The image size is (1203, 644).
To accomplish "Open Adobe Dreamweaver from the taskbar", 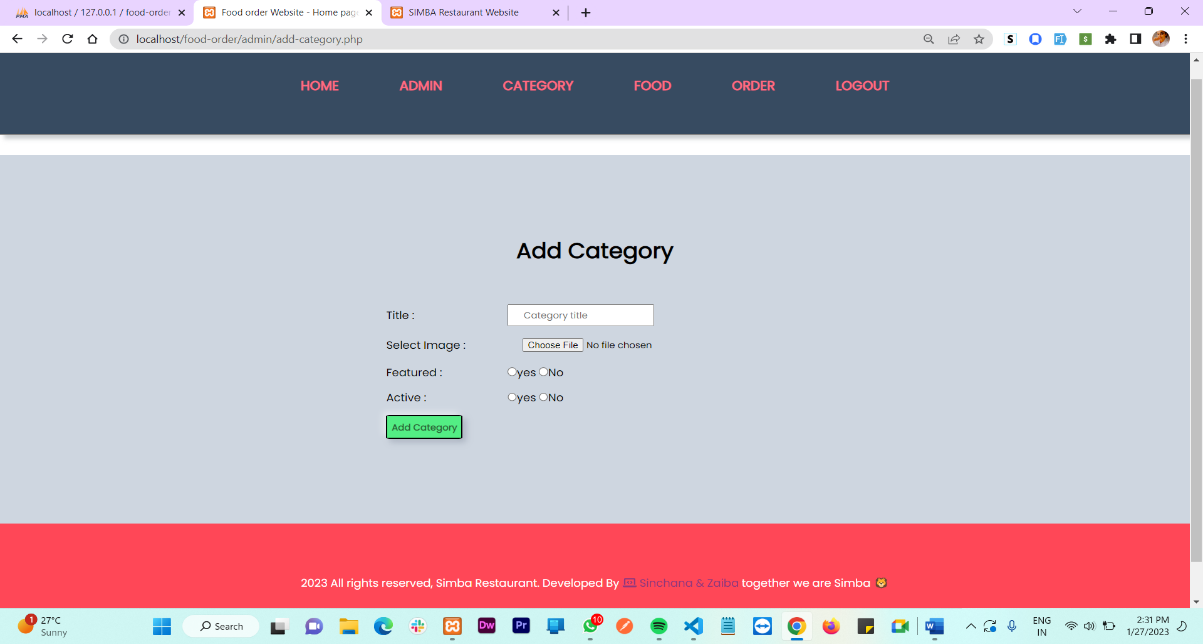I will 487,625.
